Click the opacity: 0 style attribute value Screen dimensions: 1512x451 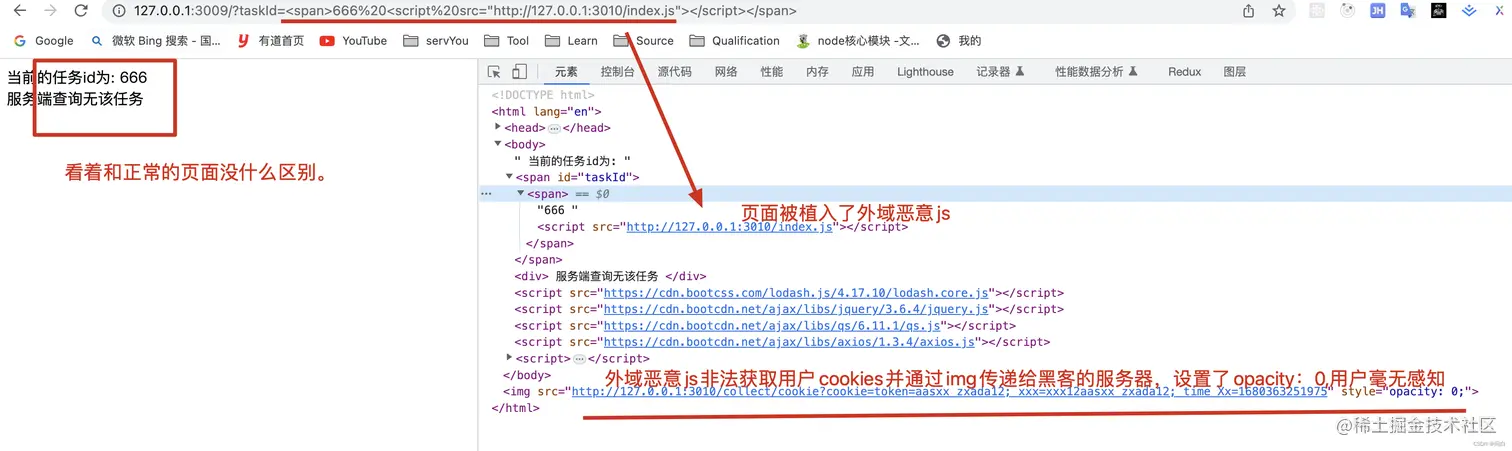pyautogui.click(x=1425, y=392)
